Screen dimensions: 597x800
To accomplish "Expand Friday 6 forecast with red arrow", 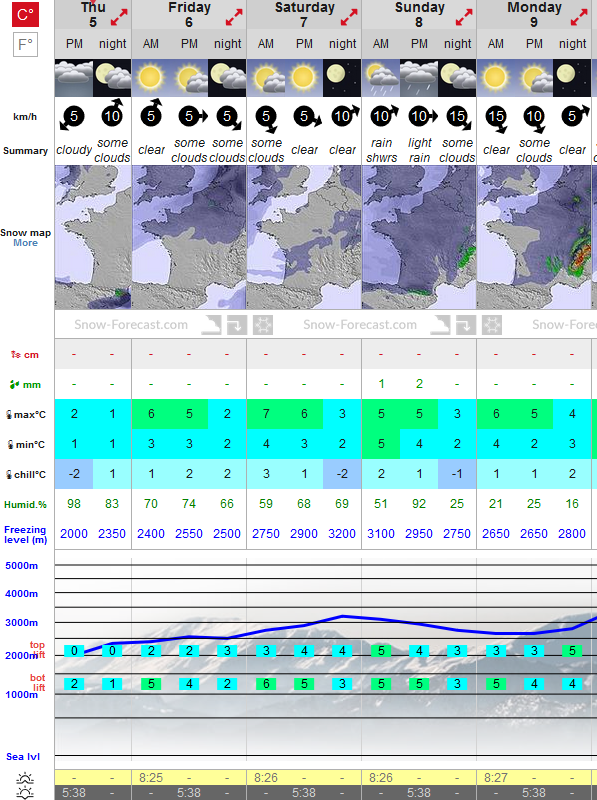I will (x=234, y=17).
